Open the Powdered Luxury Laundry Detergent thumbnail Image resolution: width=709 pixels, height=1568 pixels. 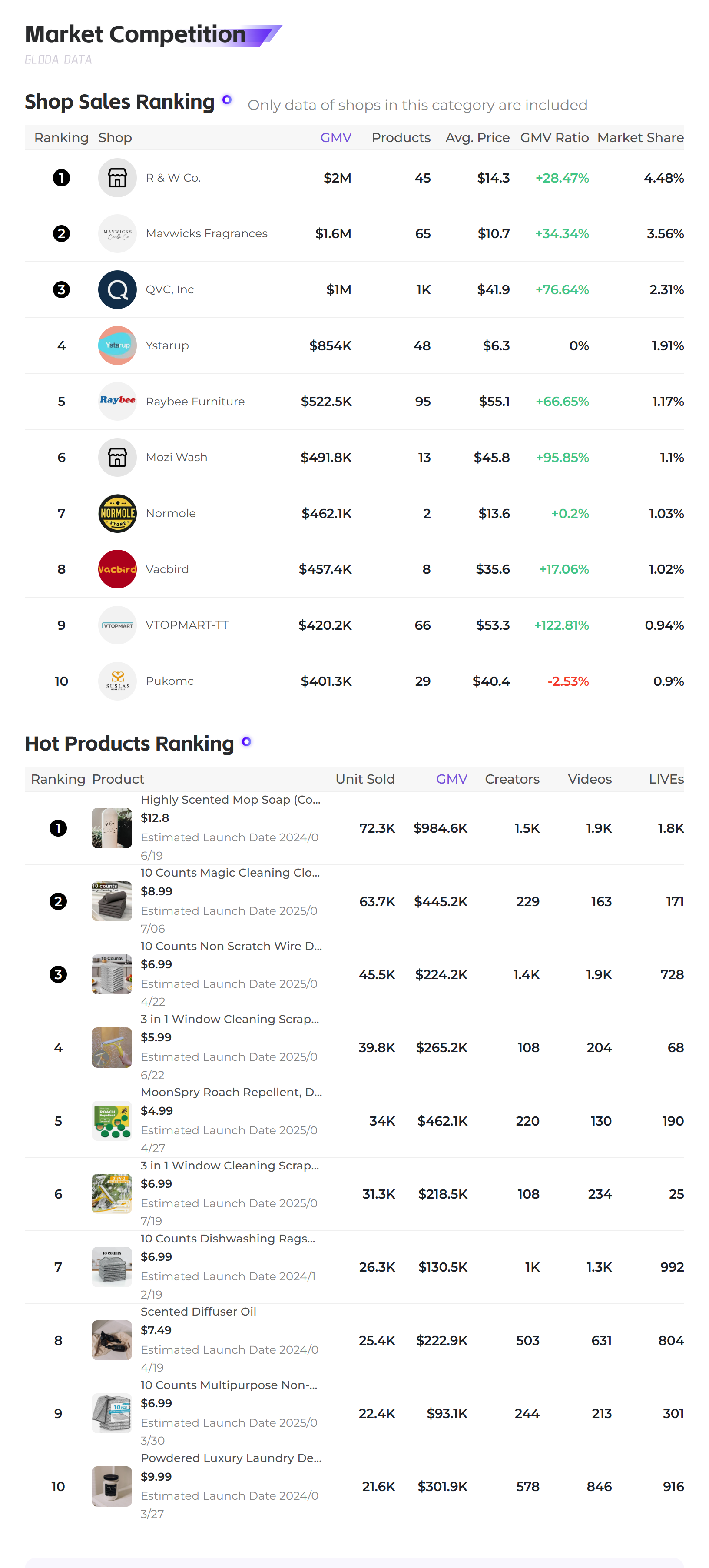point(112,1486)
